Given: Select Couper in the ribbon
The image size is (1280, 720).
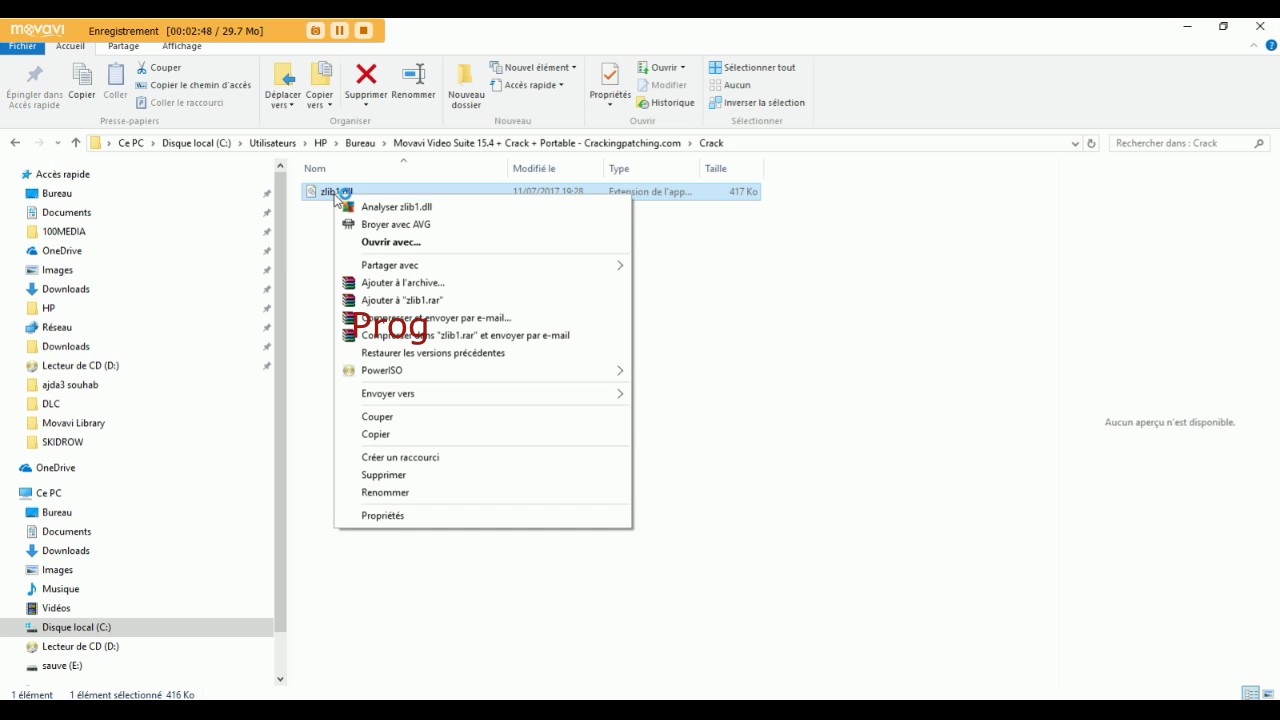Looking at the screenshot, I should point(158,67).
